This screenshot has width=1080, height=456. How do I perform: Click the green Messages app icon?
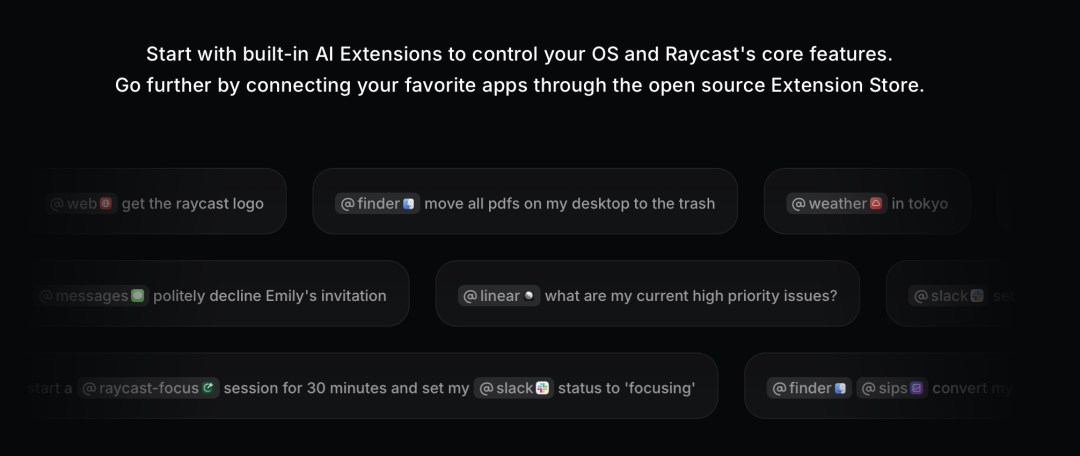coord(138,296)
